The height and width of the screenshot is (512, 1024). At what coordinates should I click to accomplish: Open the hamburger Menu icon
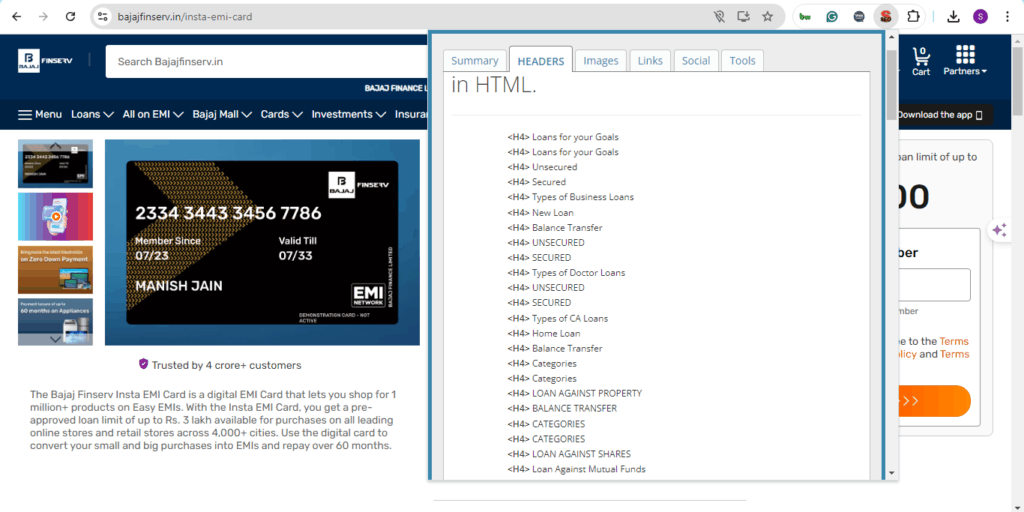point(25,115)
